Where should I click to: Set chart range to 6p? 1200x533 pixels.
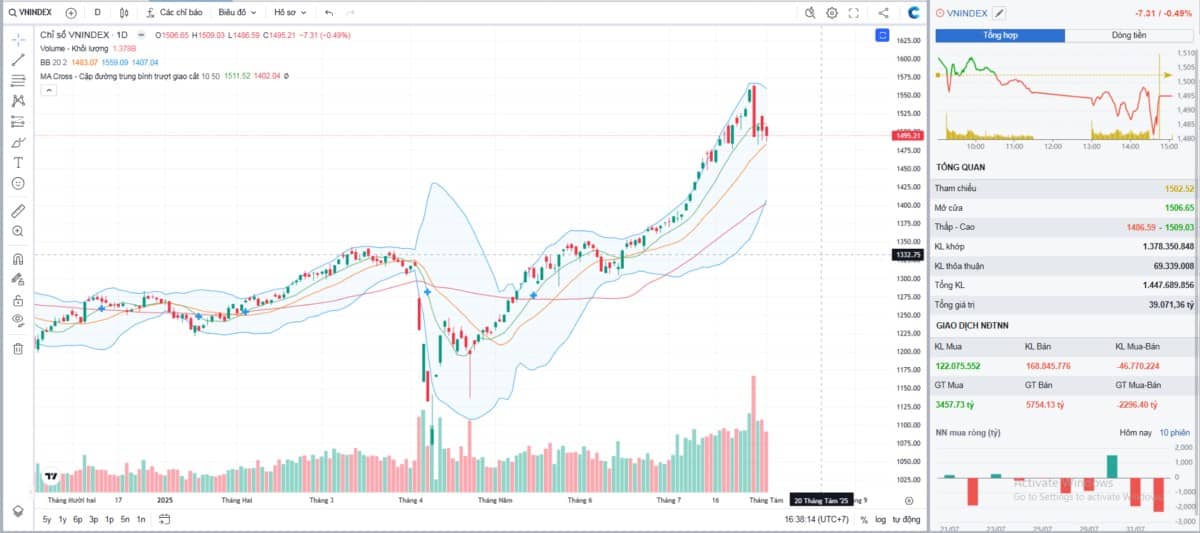(x=77, y=519)
